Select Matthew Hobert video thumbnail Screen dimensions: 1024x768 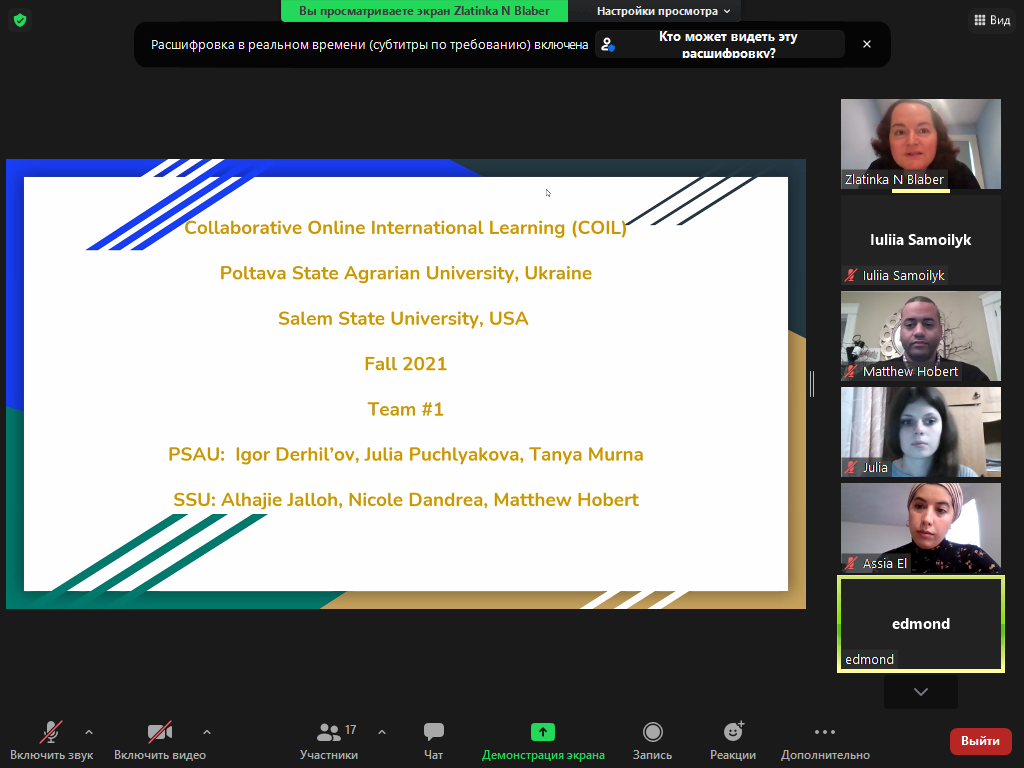point(920,336)
